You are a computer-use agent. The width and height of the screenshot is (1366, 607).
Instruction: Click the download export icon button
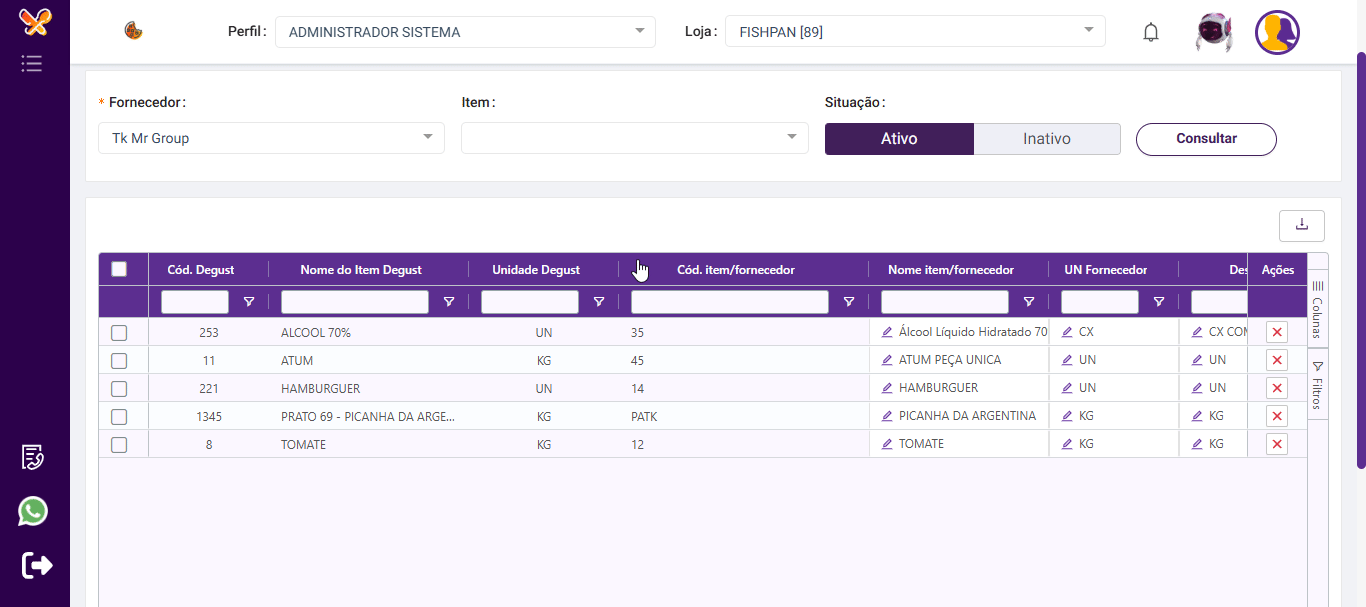(x=1301, y=226)
